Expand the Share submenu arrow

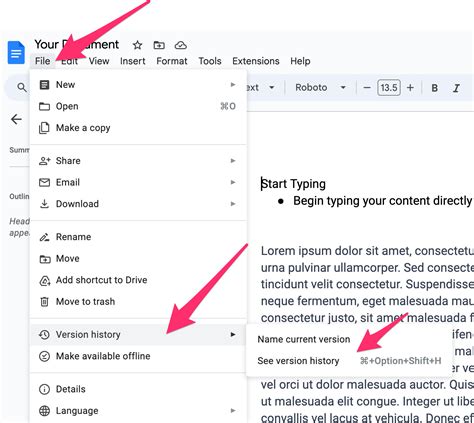tap(233, 161)
